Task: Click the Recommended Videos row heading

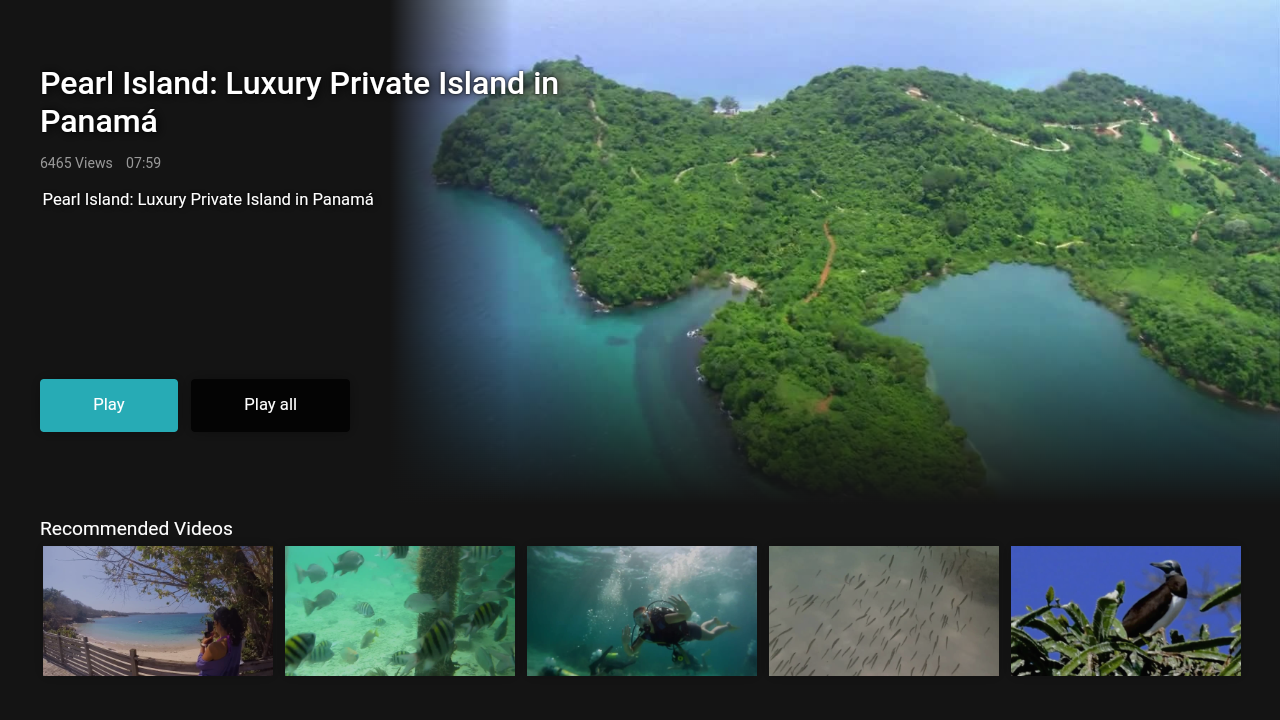Action: [x=136, y=529]
